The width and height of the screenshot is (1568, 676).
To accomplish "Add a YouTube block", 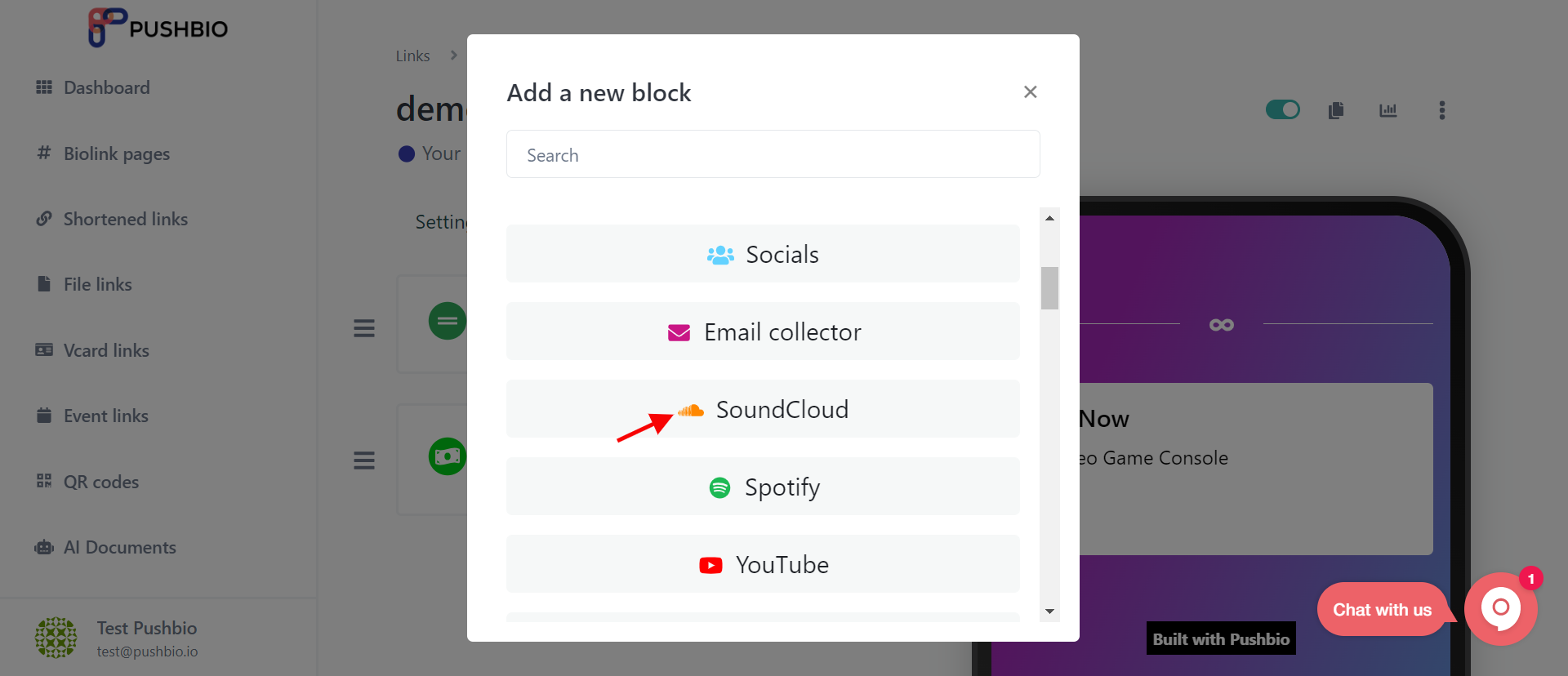I will tap(763, 564).
